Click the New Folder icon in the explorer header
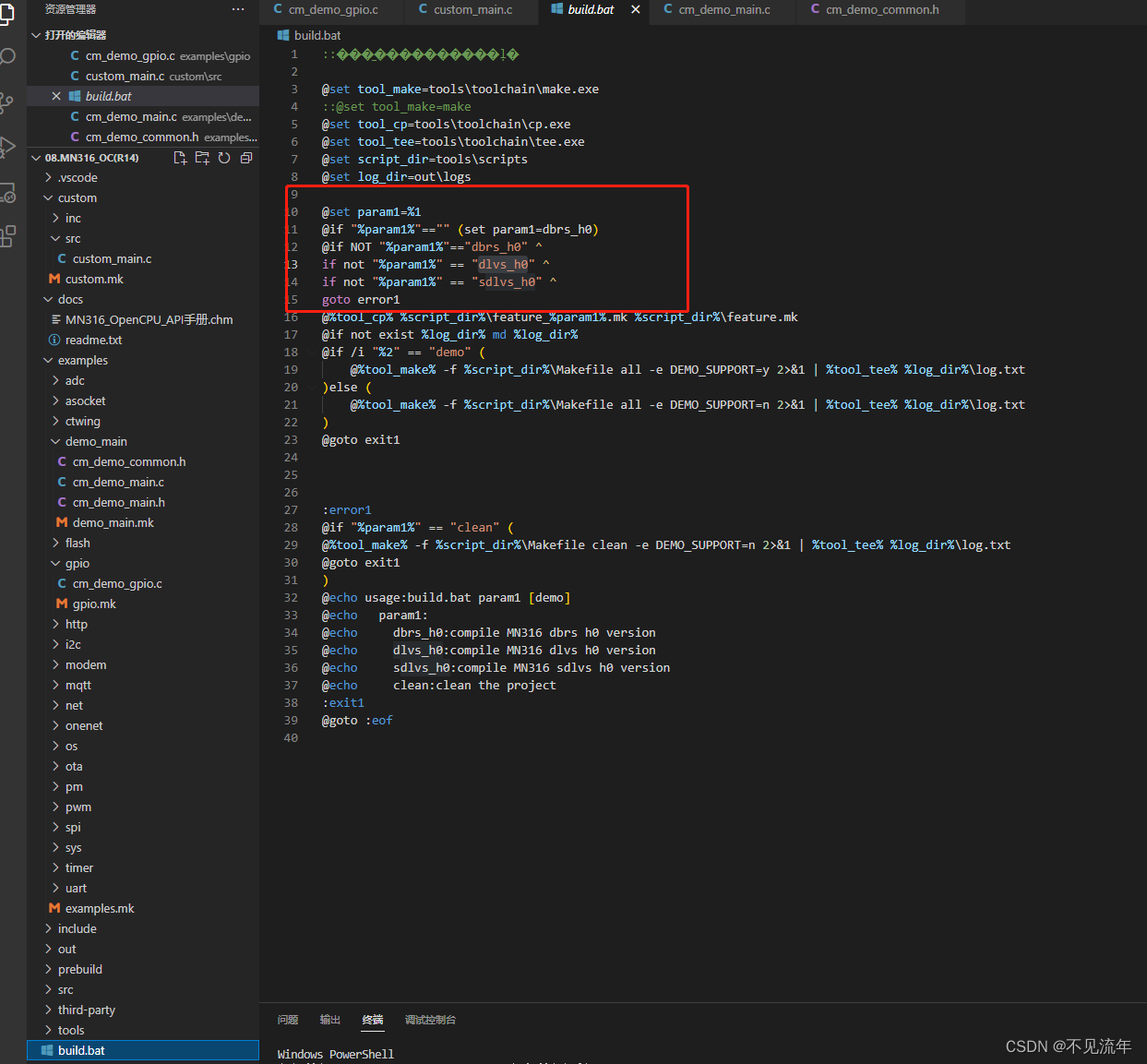Image resolution: width=1147 pixels, height=1064 pixels. click(202, 158)
